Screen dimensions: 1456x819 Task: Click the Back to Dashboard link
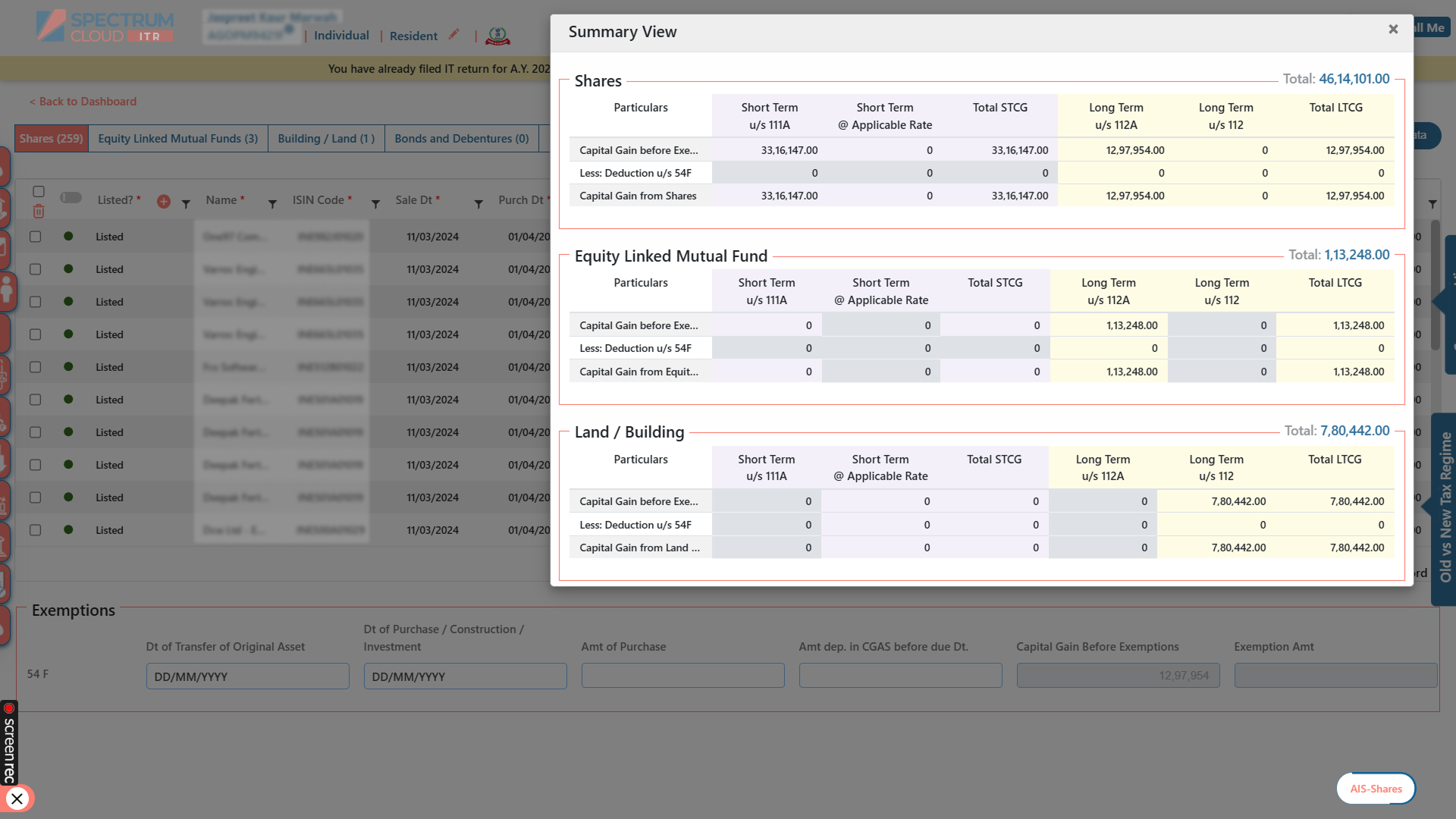click(x=83, y=101)
